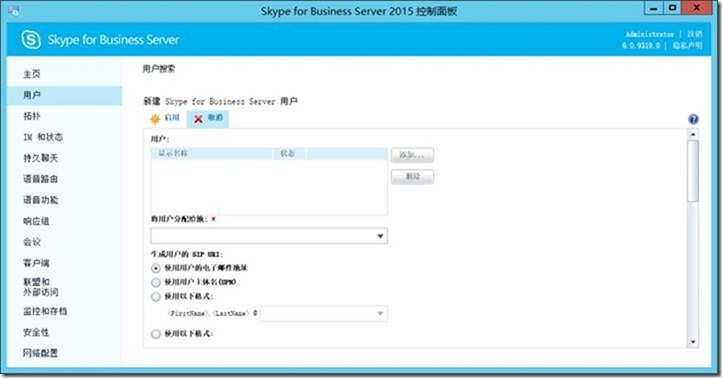Click inside the empty users list box

pos(269,187)
